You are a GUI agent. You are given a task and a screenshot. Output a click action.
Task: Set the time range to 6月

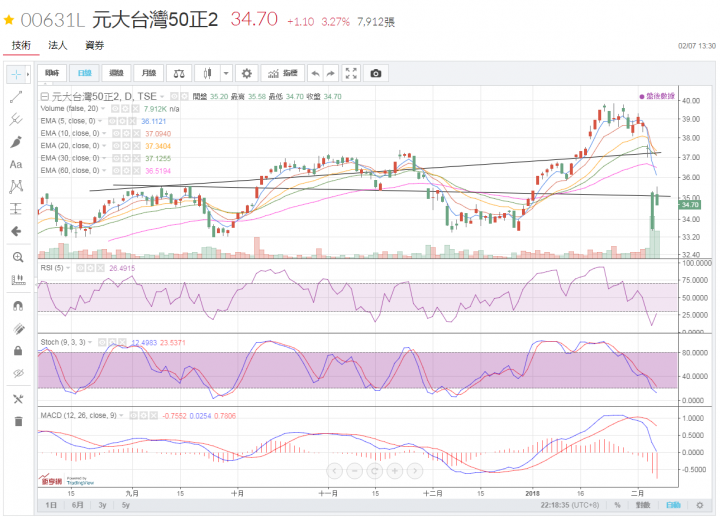pyautogui.click(x=78, y=505)
